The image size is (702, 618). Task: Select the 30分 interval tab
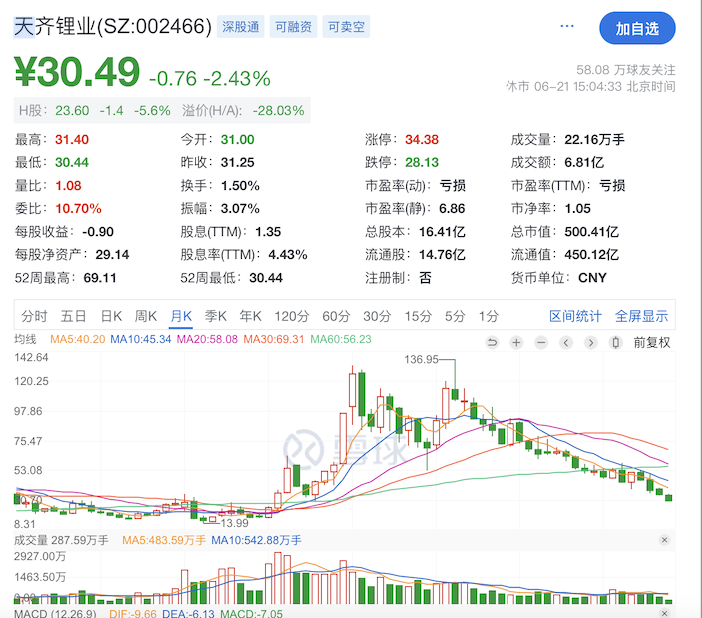pyautogui.click(x=377, y=316)
